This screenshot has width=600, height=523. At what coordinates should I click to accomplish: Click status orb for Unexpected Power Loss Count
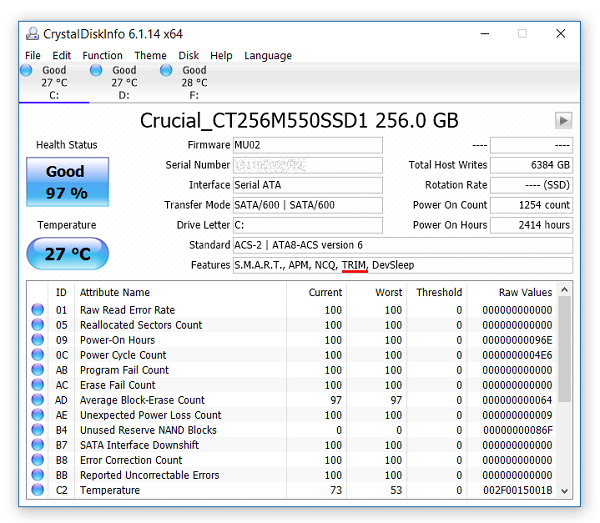coord(38,415)
